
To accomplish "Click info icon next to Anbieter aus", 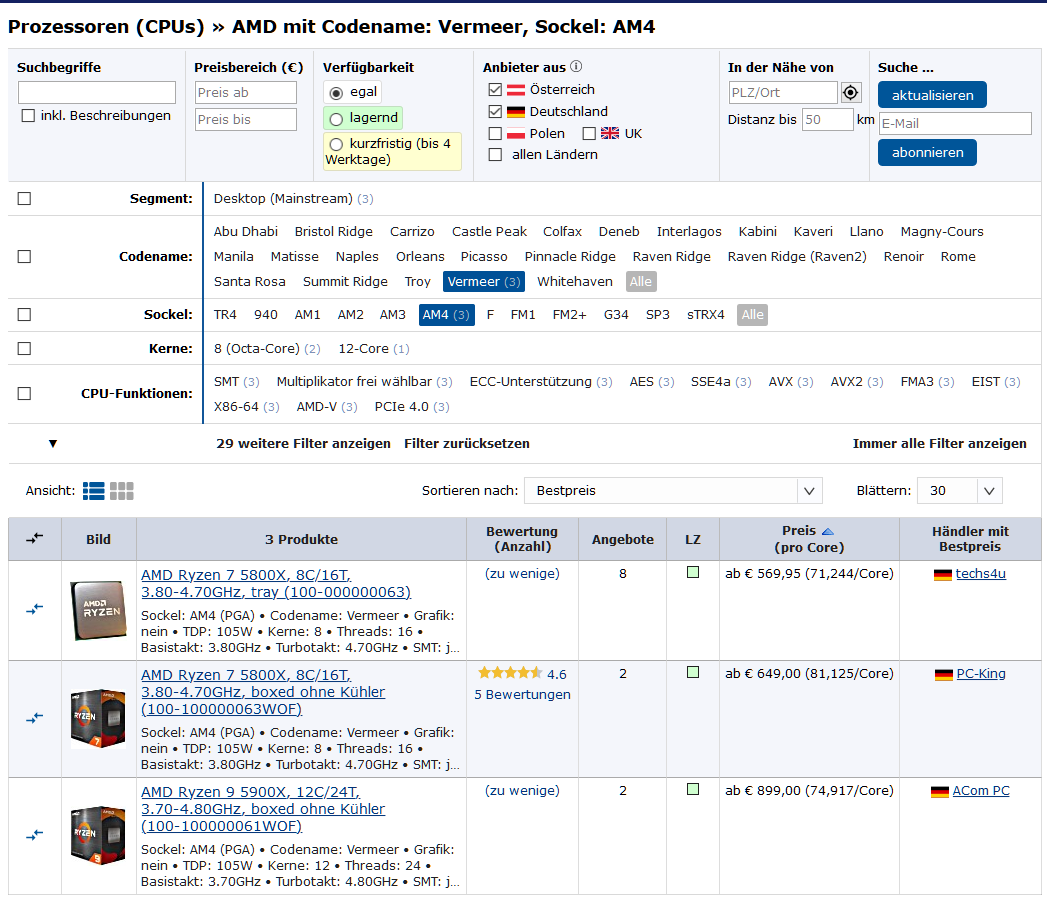I will [x=576, y=66].
